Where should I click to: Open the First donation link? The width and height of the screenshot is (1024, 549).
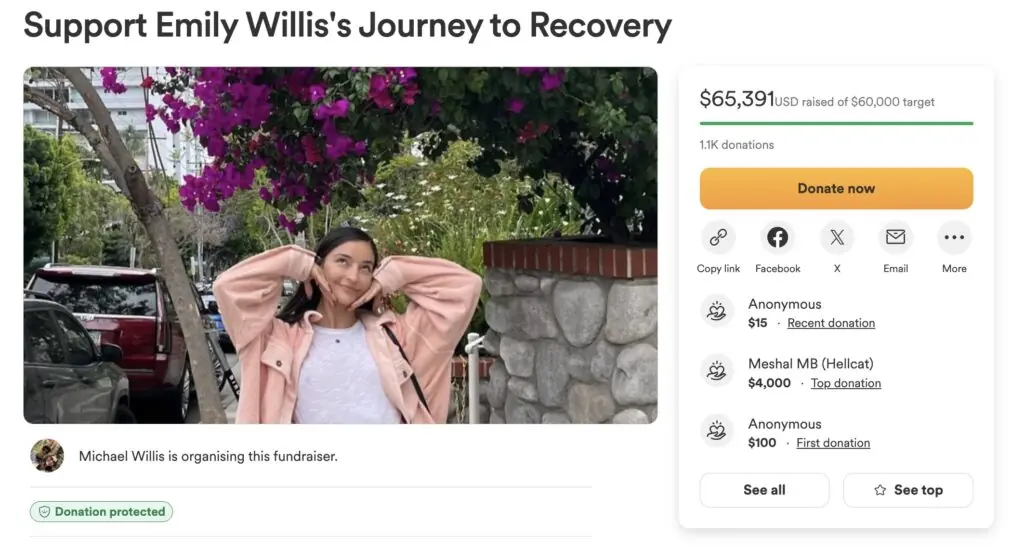click(833, 443)
